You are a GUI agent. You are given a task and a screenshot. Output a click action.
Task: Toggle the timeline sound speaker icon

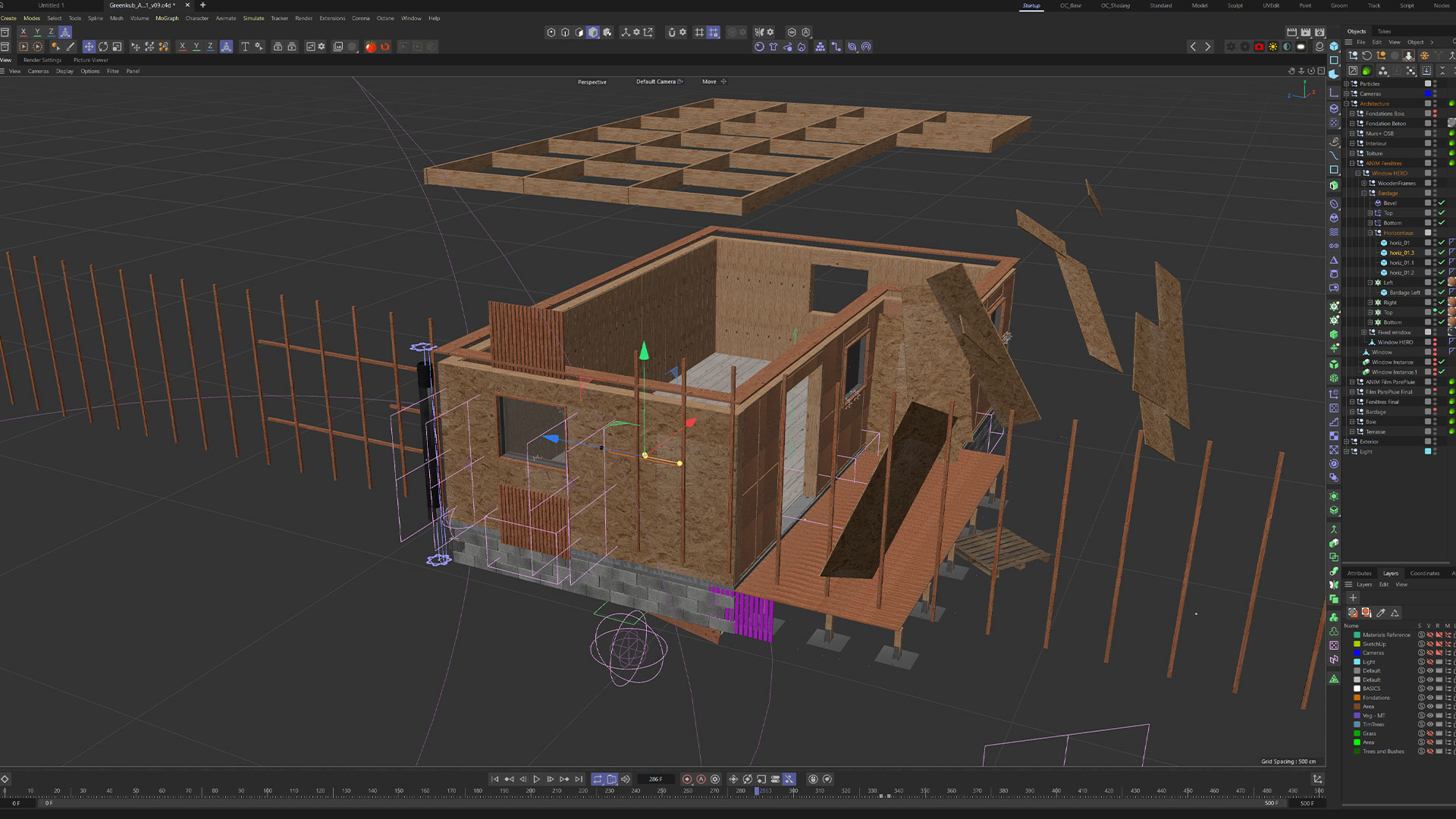(x=626, y=780)
